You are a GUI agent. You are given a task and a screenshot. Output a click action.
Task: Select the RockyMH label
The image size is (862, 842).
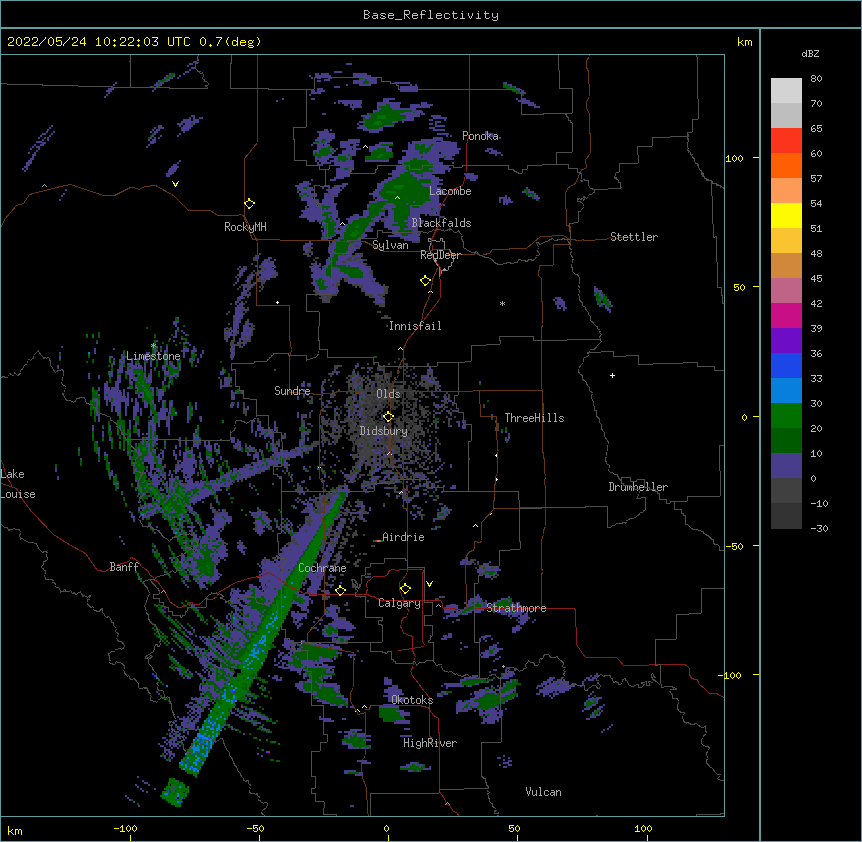tap(245, 227)
